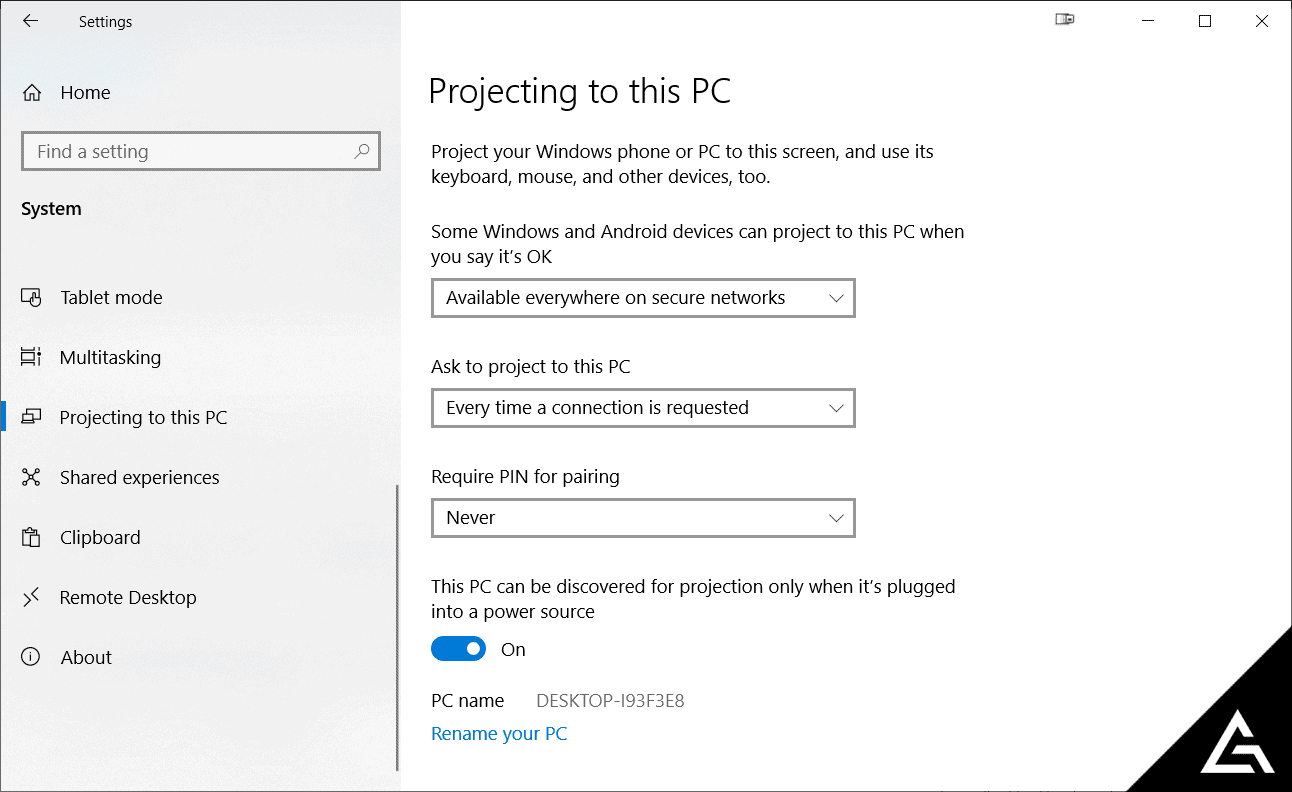The height and width of the screenshot is (792, 1292).
Task: Click the Remote Desktop icon
Action: point(31,598)
